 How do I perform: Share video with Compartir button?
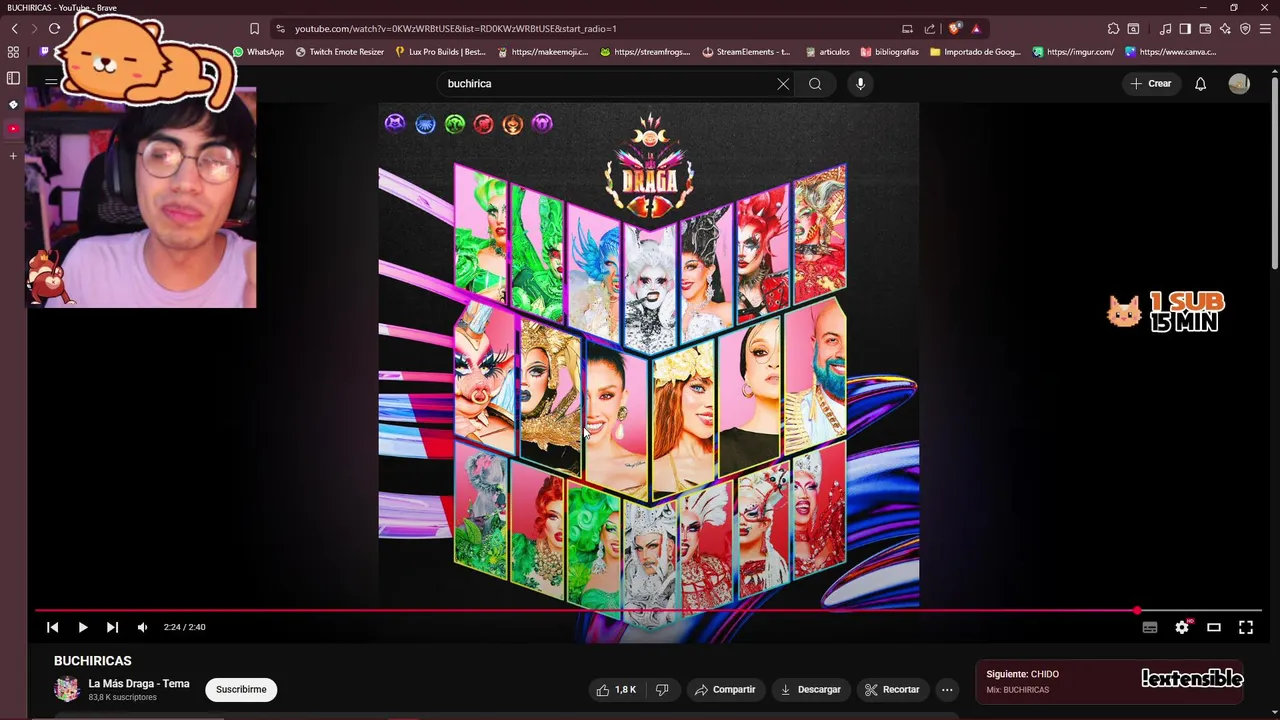[x=725, y=689]
